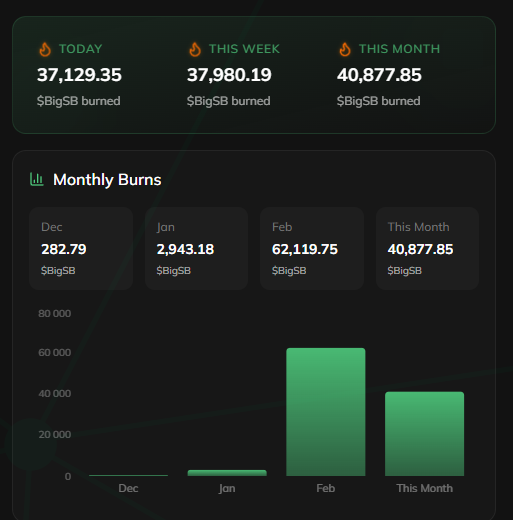
Task: Click $BigSB unit under 62,119.75
Action: coord(289,270)
